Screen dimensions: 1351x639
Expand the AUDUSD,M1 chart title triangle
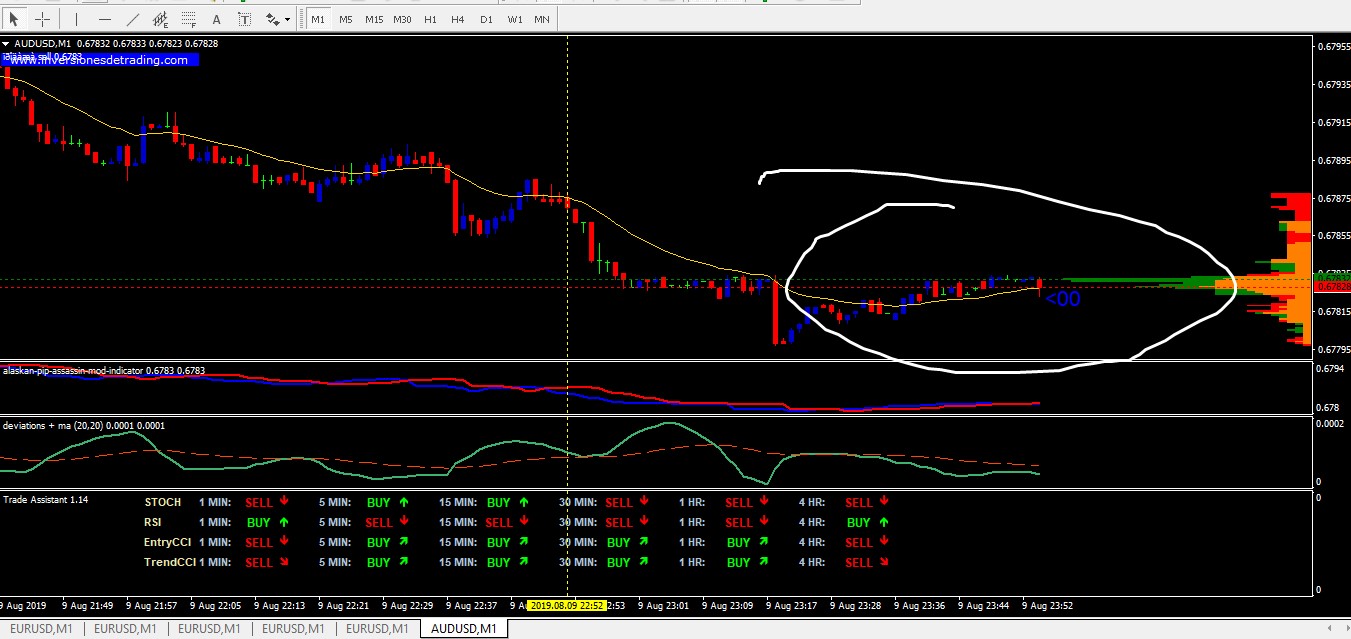coord(6,44)
